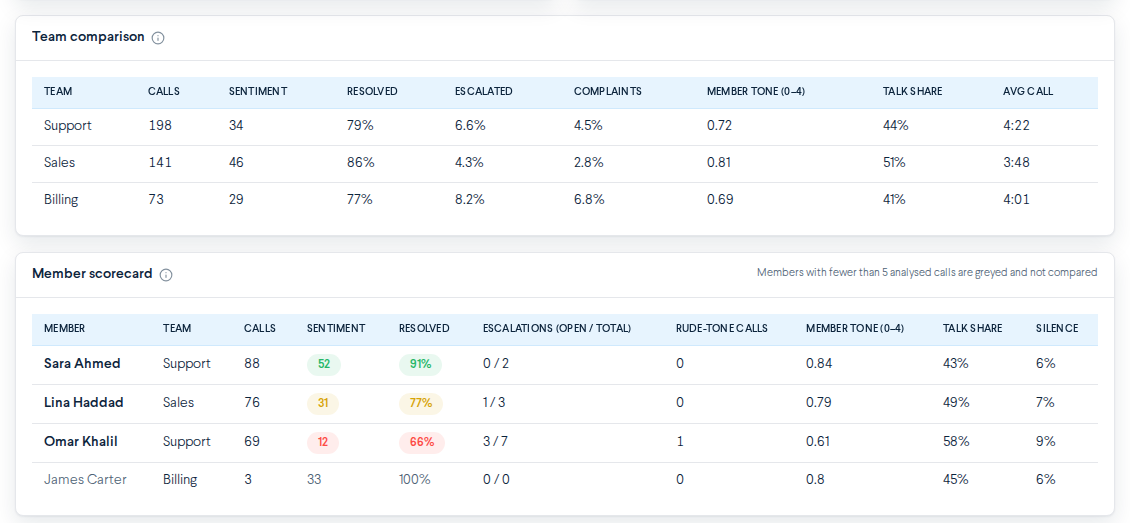
Task: Click the AVG CALL column header
Action: coord(1028,91)
